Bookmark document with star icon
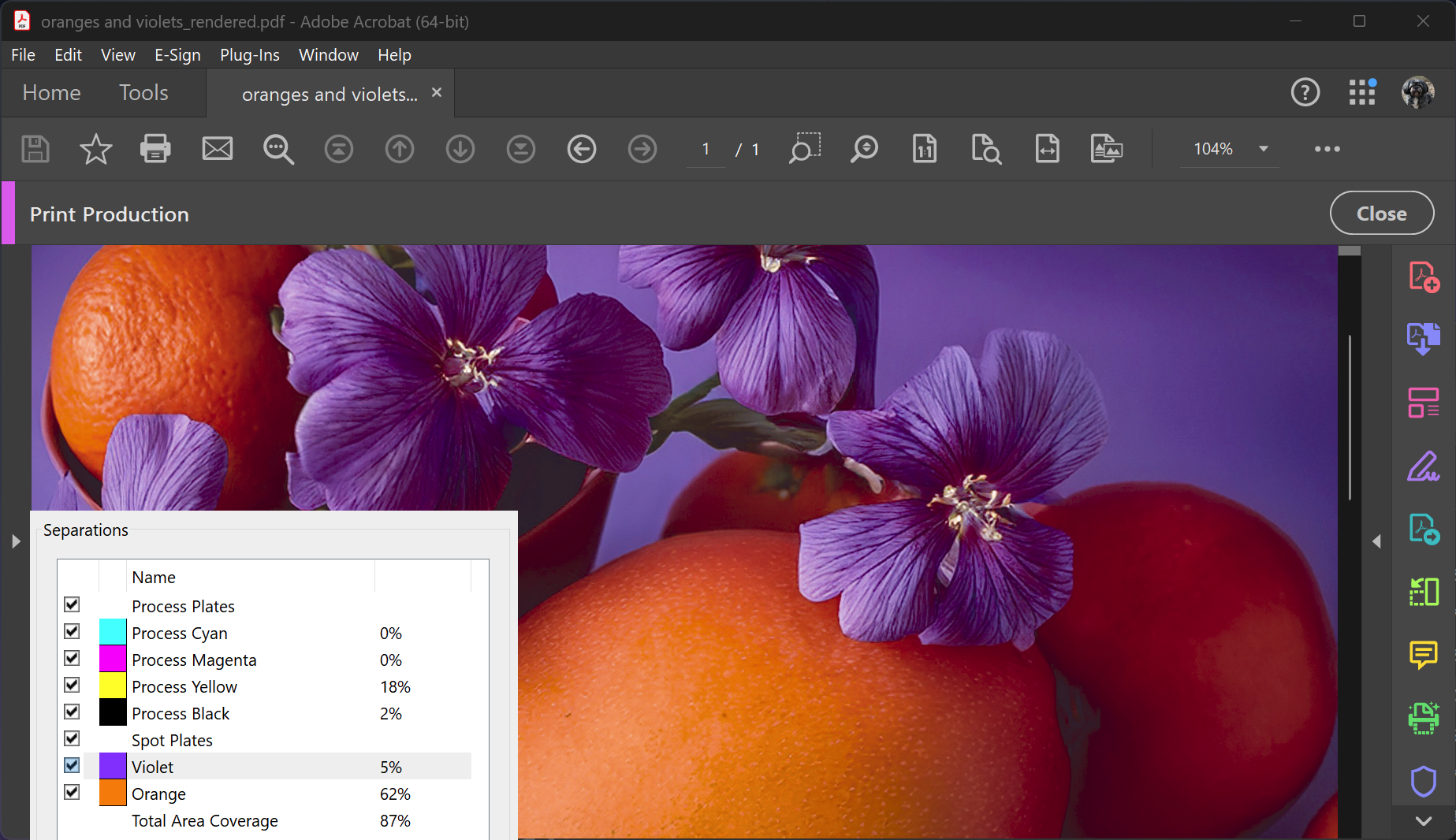The height and width of the screenshot is (840, 1456). [x=95, y=149]
